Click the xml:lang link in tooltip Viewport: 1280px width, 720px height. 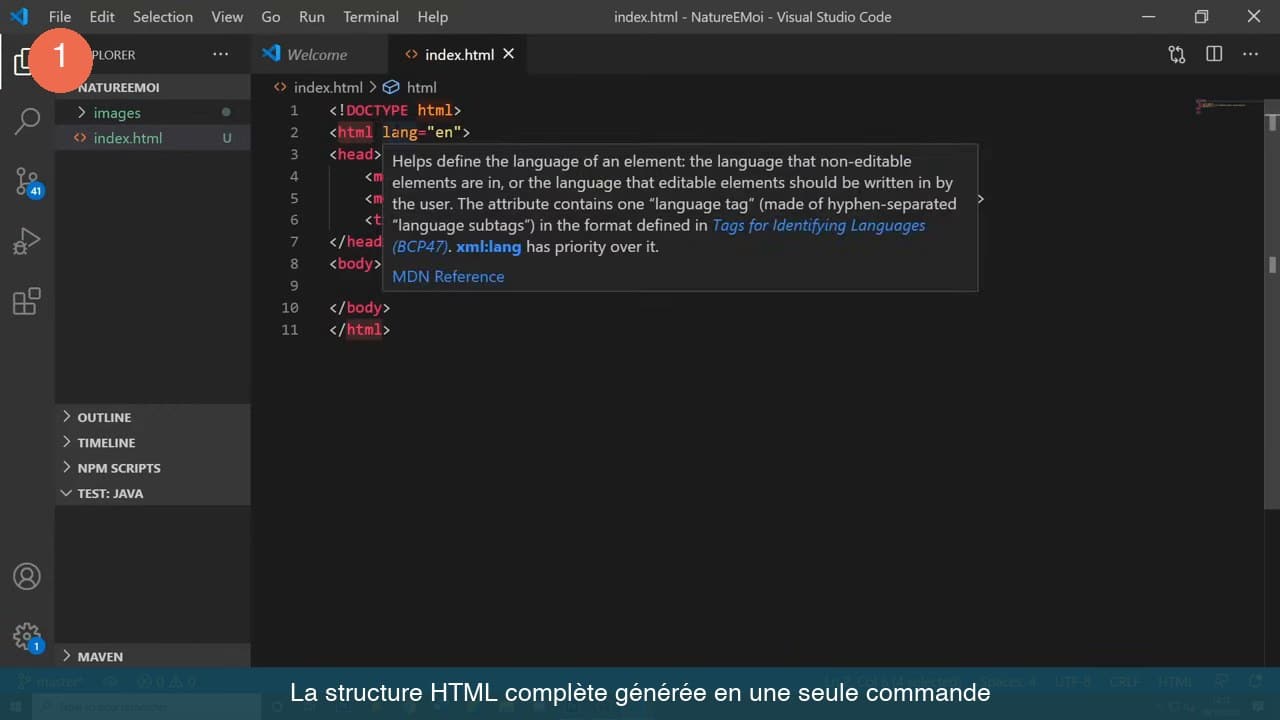489,247
